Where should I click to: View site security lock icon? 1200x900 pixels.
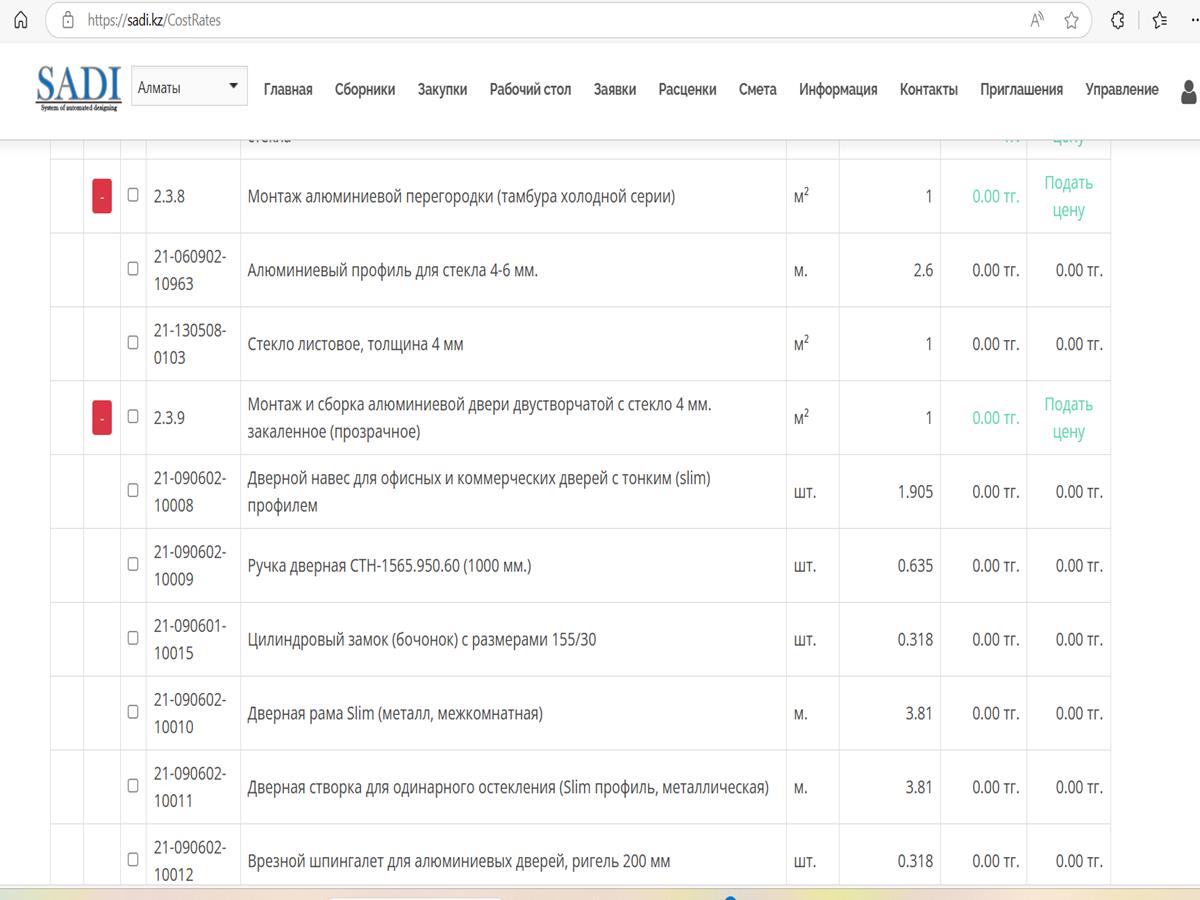[x=68, y=20]
